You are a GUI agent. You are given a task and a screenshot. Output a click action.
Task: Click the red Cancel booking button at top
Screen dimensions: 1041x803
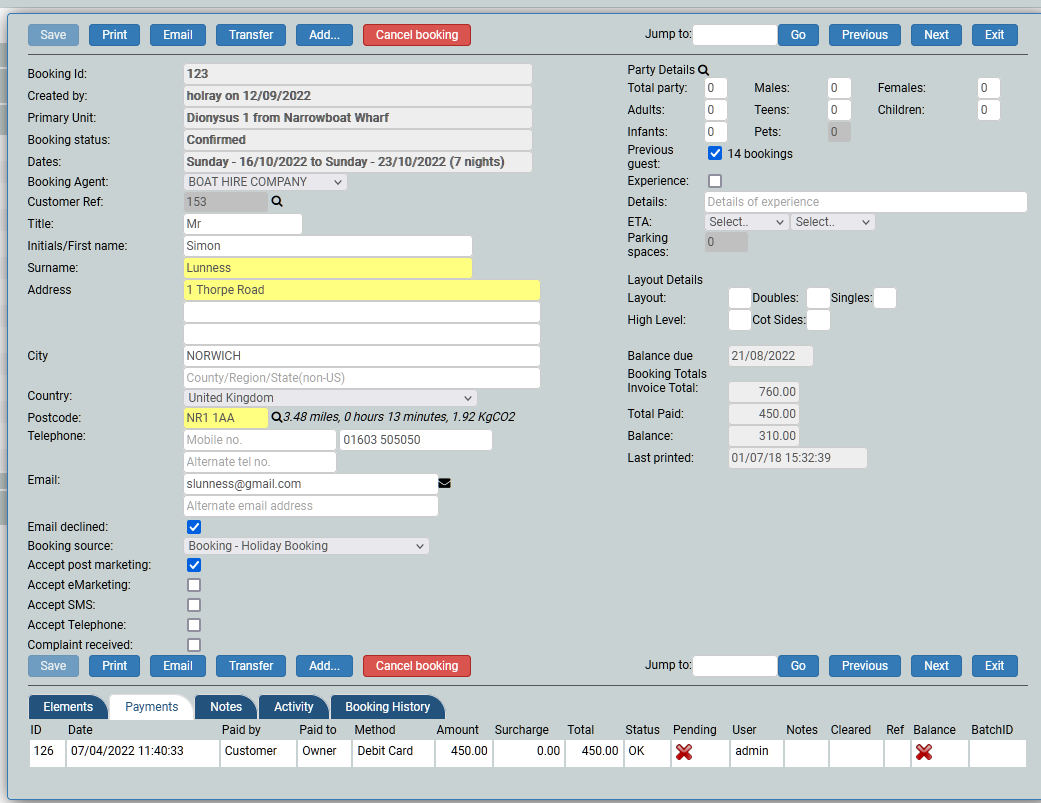coord(416,35)
